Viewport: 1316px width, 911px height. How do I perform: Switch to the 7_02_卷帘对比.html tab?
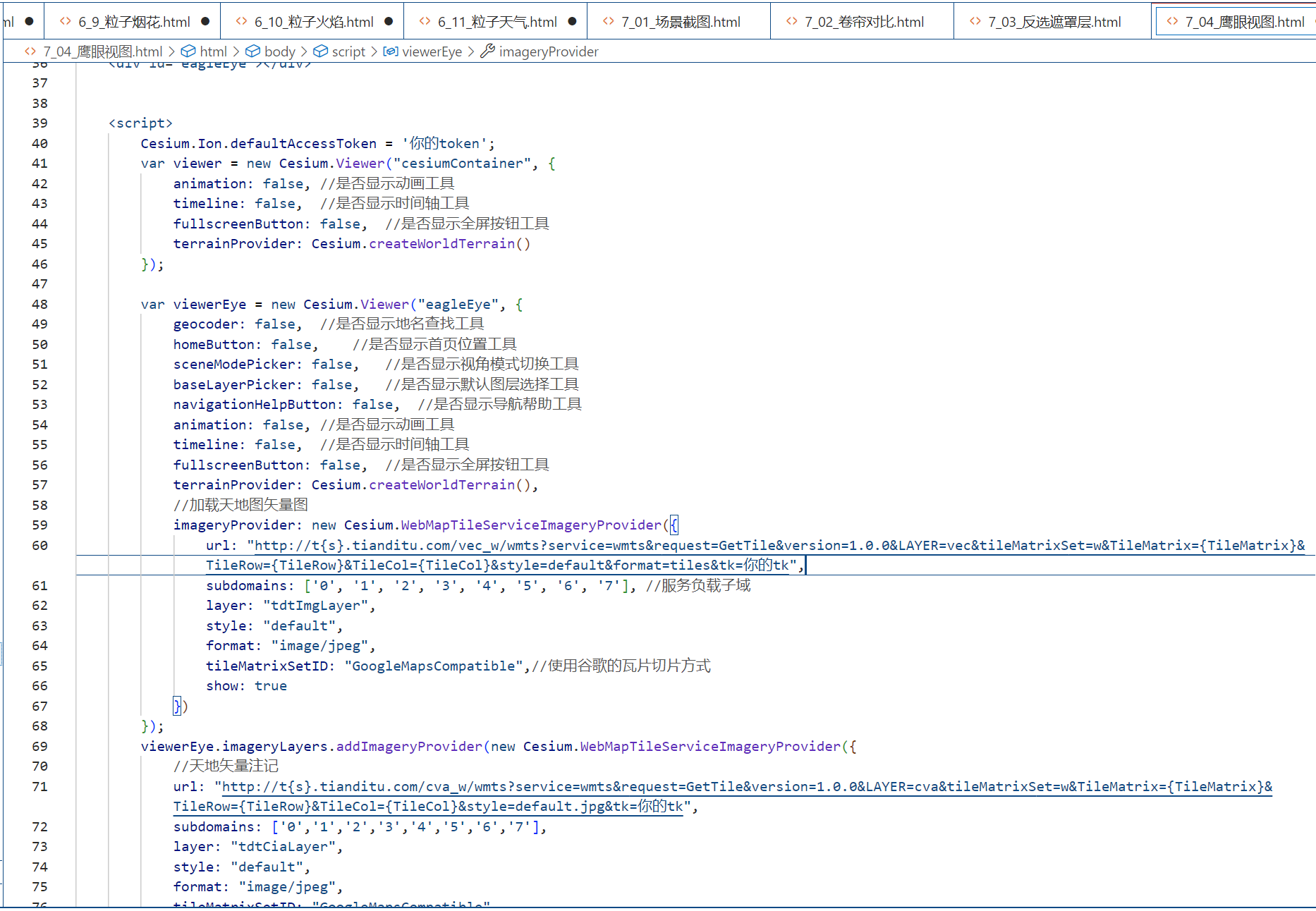863,22
